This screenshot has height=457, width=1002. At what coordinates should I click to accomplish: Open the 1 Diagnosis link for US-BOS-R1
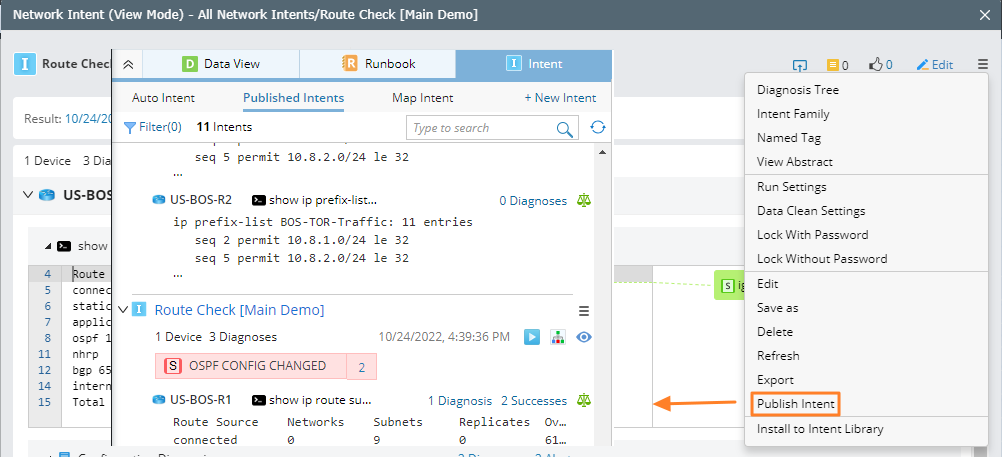click(x=460, y=401)
